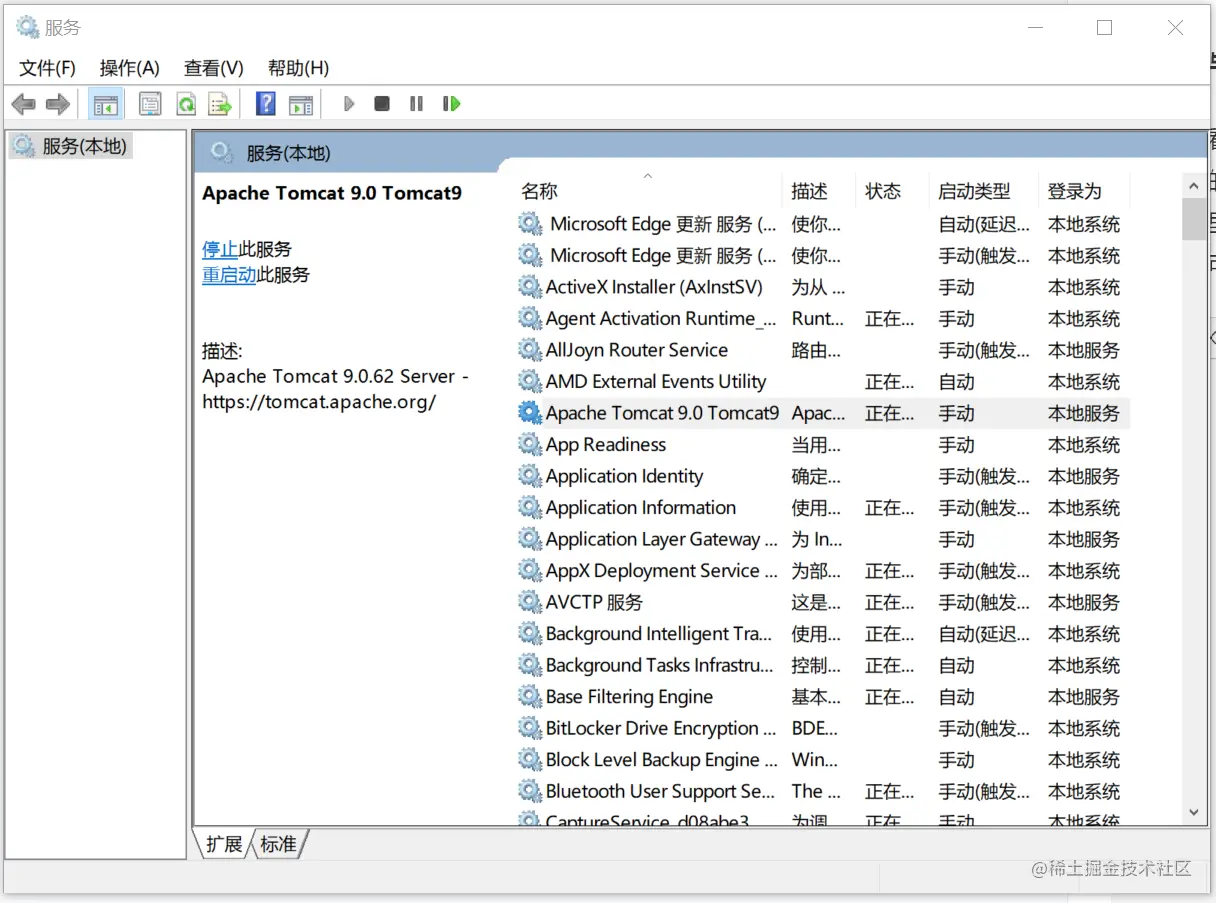The width and height of the screenshot is (1216, 903).
Task: Click the Refresh toolbar icon
Action: click(185, 103)
